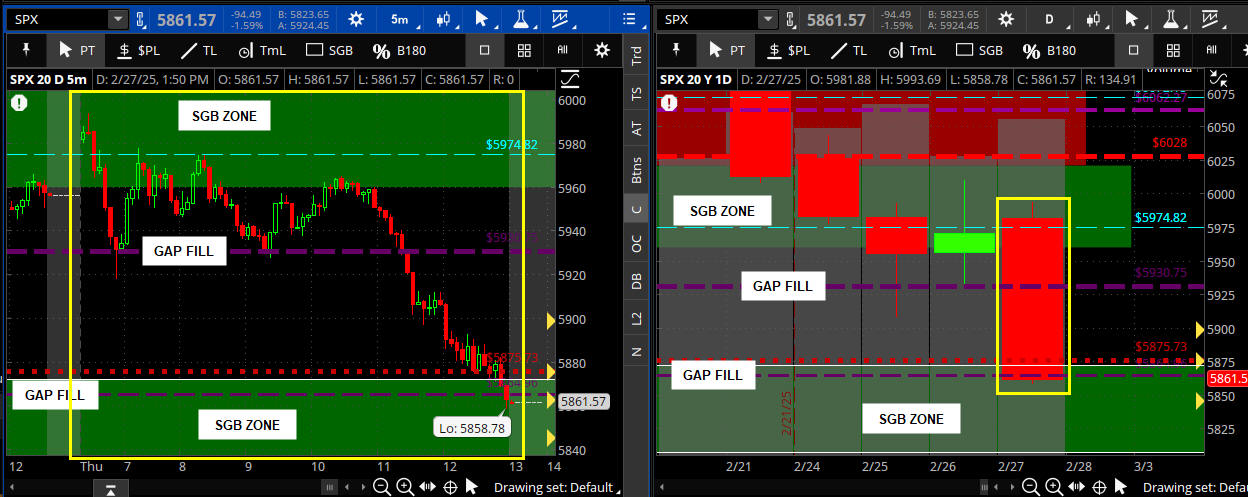This screenshot has height=497, width=1248.
Task: Open the OC side tab
Action: click(x=636, y=243)
